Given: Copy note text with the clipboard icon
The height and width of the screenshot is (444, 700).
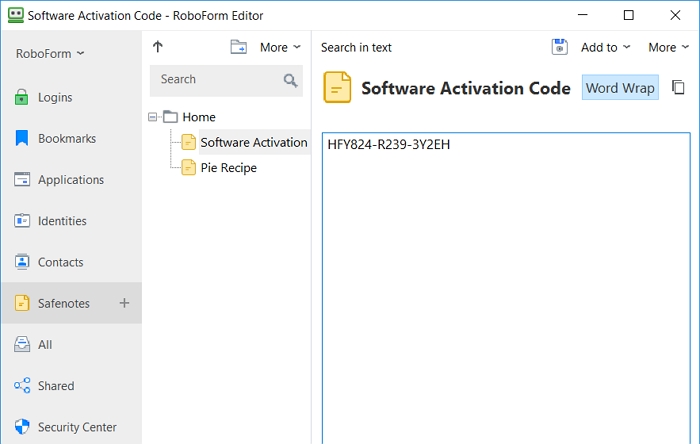Looking at the screenshot, I should (x=678, y=87).
